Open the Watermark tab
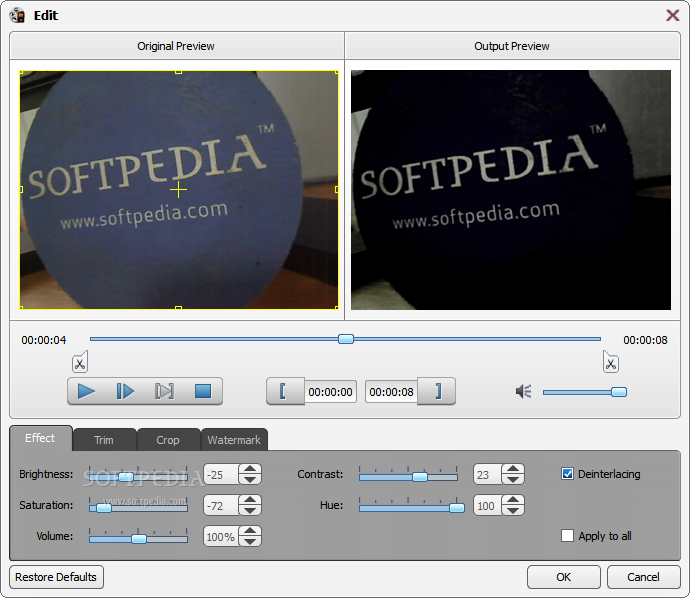The height and width of the screenshot is (598, 690). coord(234,440)
